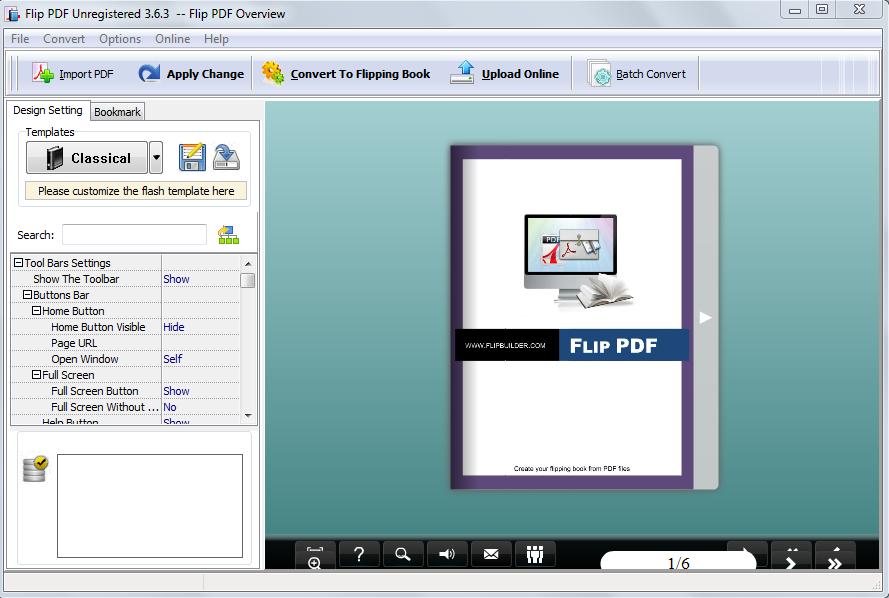Open the template dropdown arrow next to Classical

tap(156, 158)
